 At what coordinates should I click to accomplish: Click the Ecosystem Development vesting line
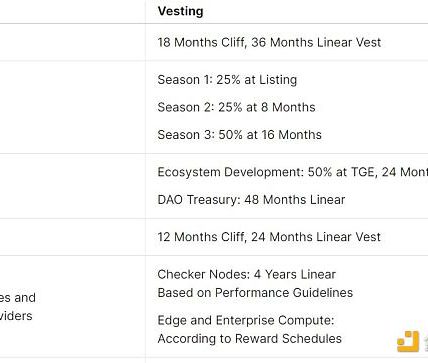[293, 172]
